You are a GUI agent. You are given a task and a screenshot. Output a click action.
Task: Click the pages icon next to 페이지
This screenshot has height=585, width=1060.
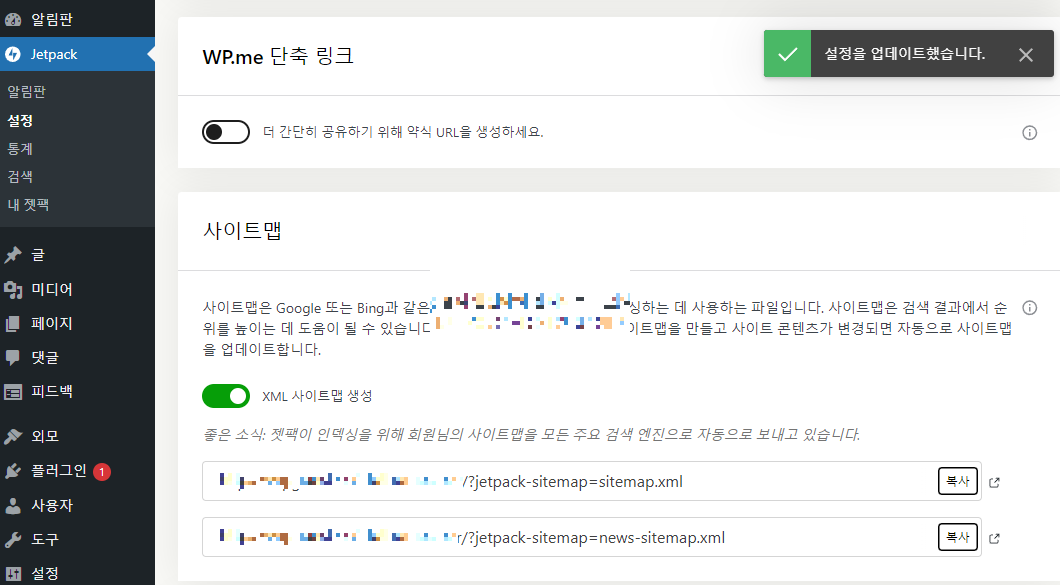(13, 324)
